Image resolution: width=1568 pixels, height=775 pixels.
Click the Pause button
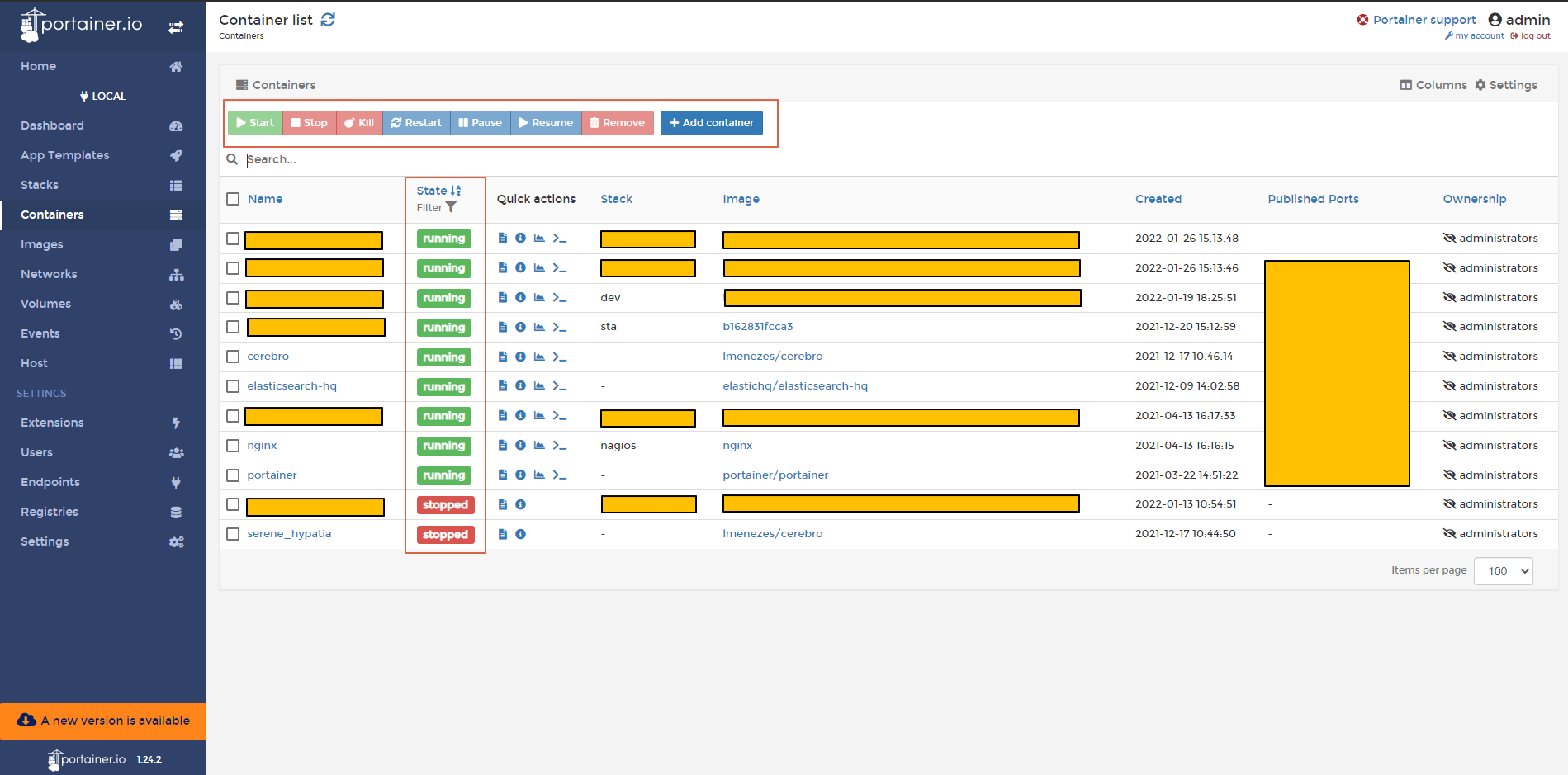coord(481,123)
